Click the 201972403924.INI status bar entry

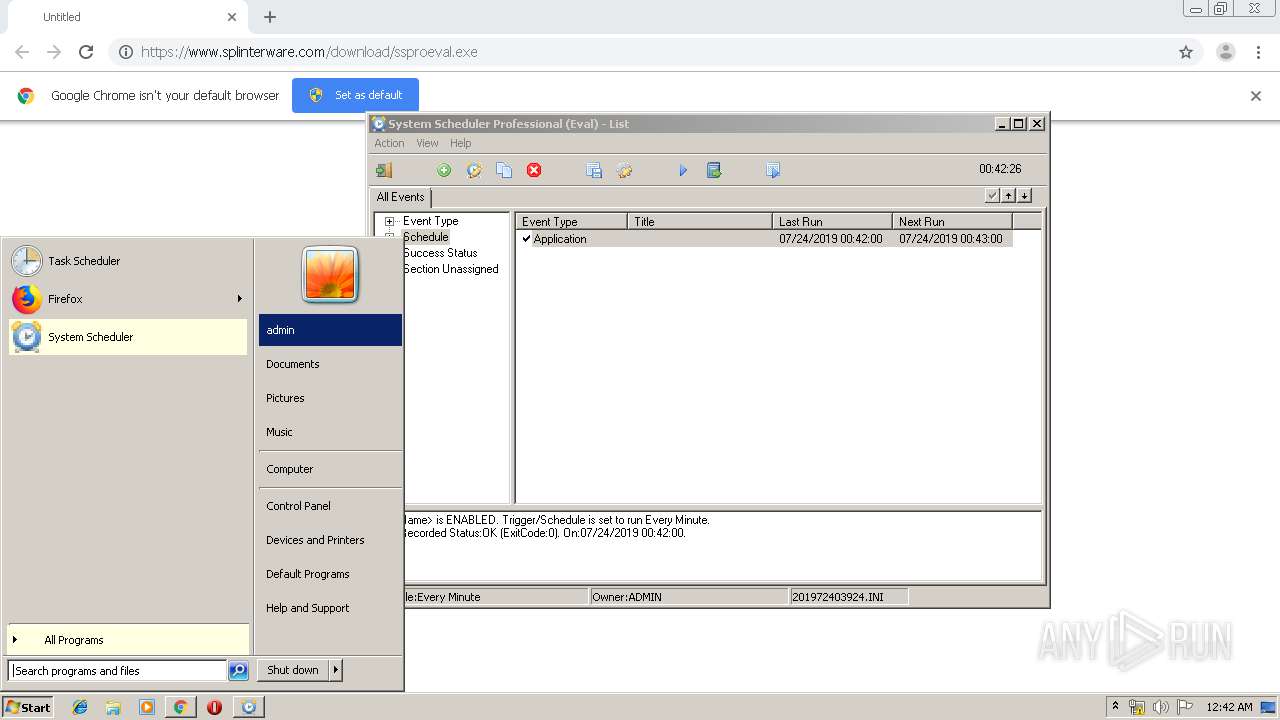[849, 597]
